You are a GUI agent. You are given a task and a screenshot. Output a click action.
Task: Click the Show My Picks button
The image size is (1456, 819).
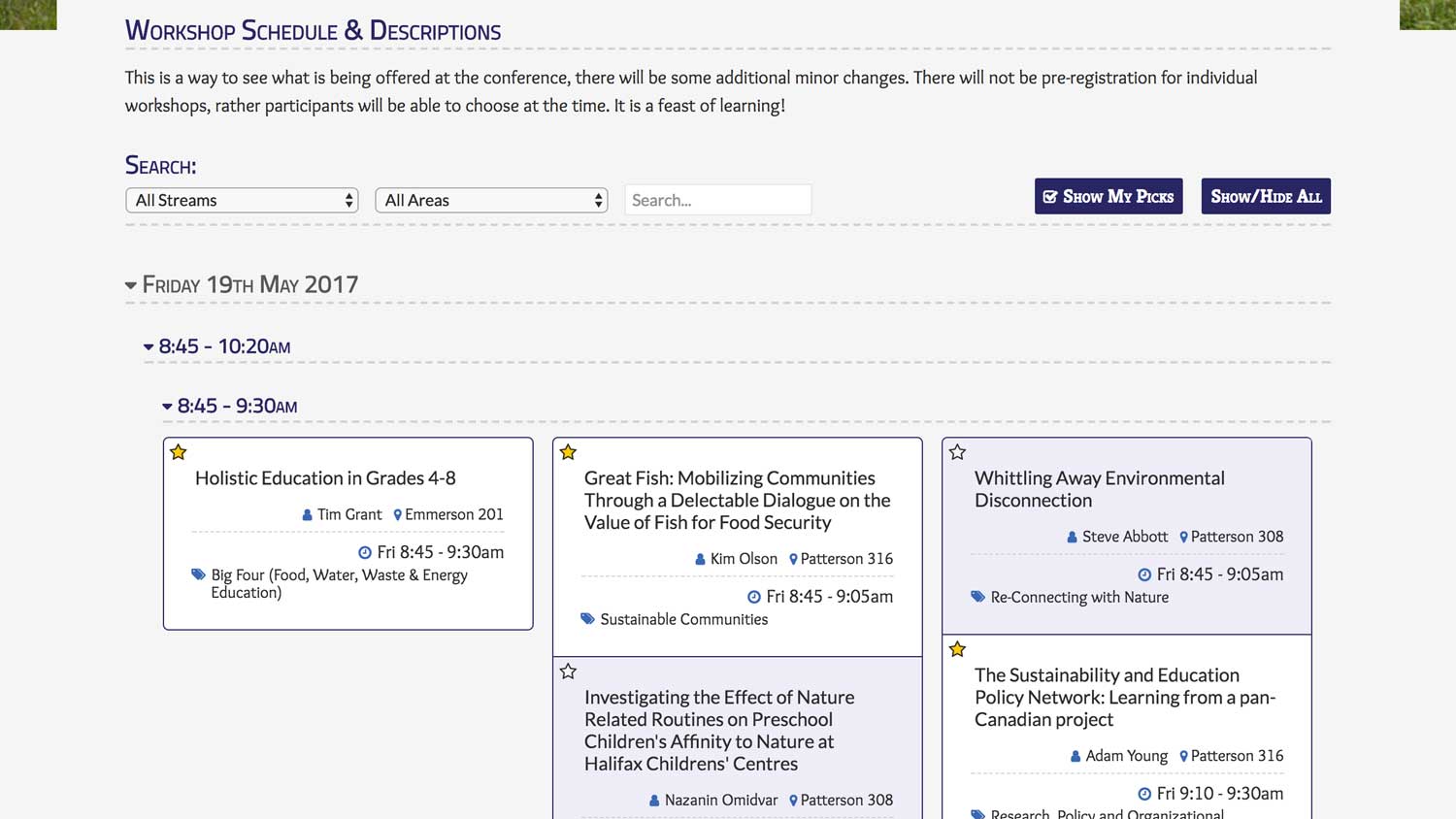(1109, 196)
